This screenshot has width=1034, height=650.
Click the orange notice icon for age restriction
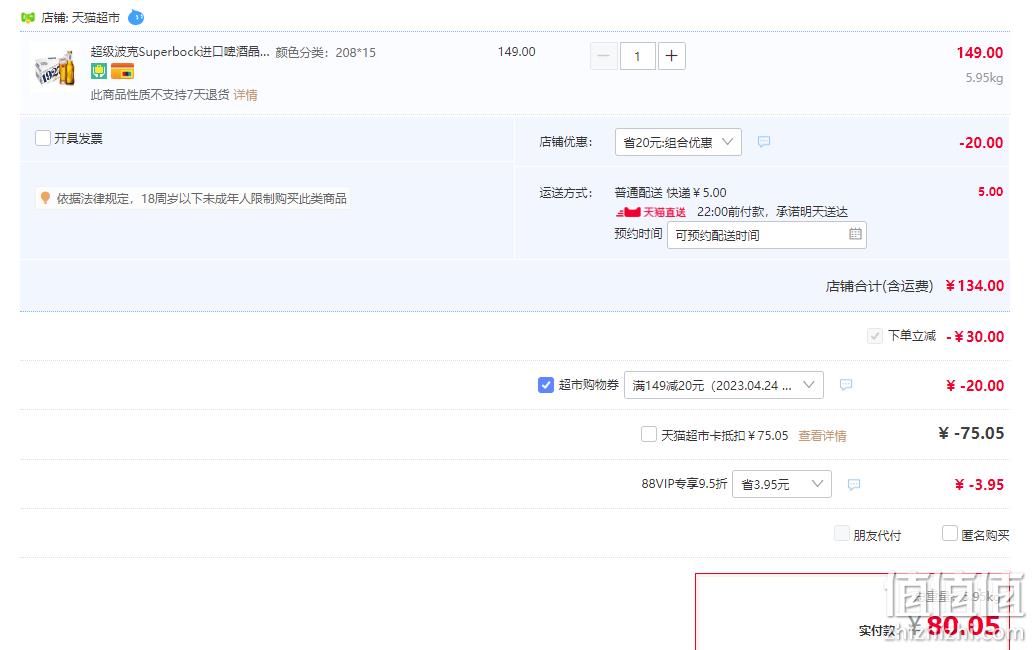pyautogui.click(x=46, y=198)
